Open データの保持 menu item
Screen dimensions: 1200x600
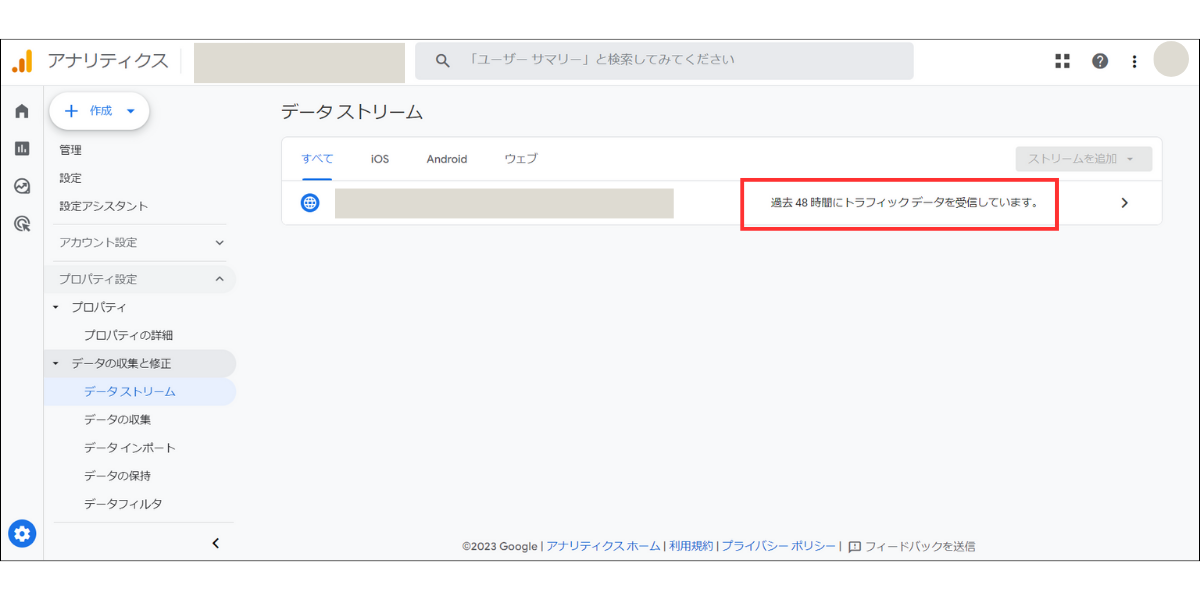(118, 475)
